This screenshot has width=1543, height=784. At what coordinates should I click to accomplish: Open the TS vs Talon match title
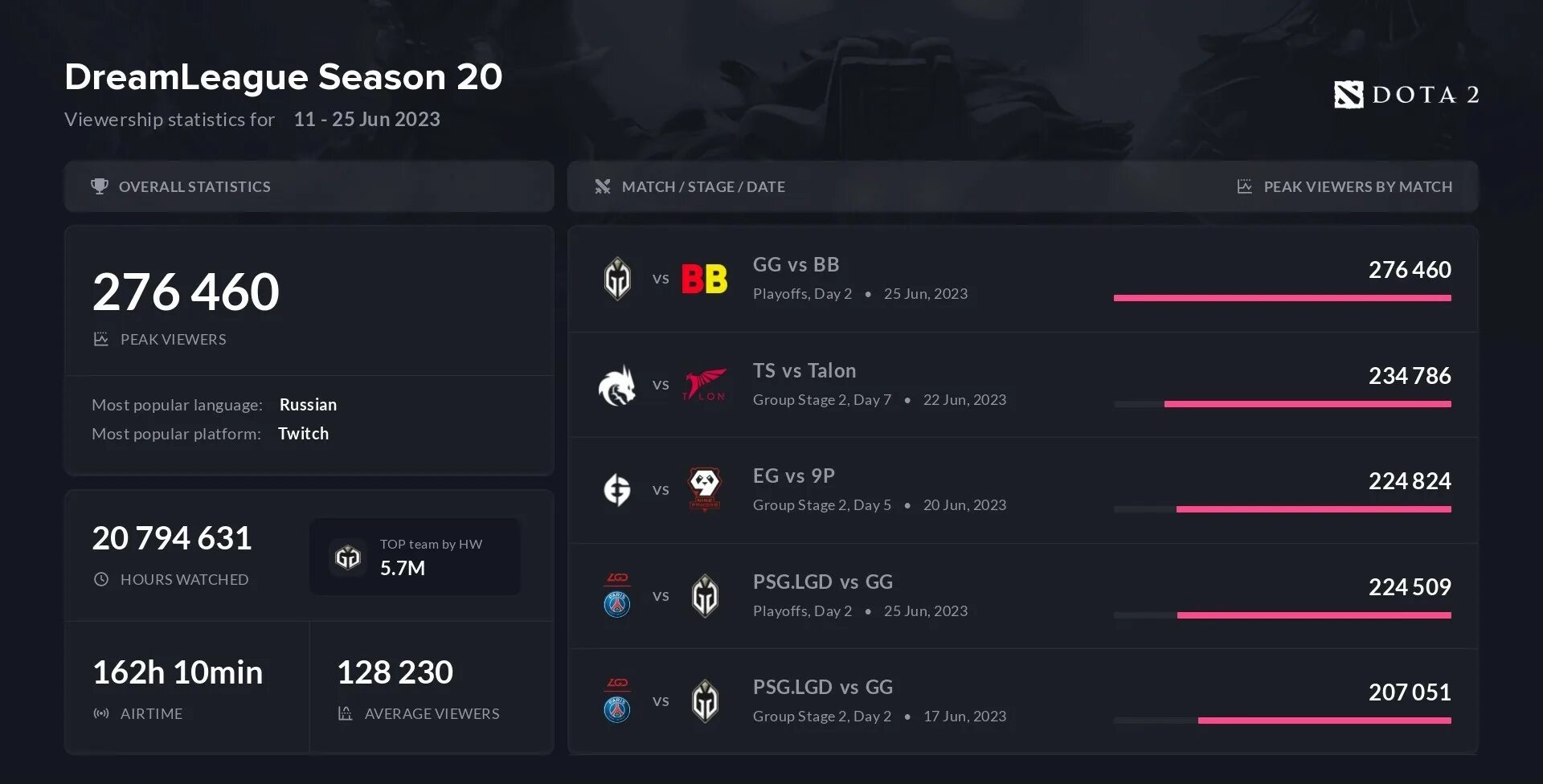click(804, 370)
